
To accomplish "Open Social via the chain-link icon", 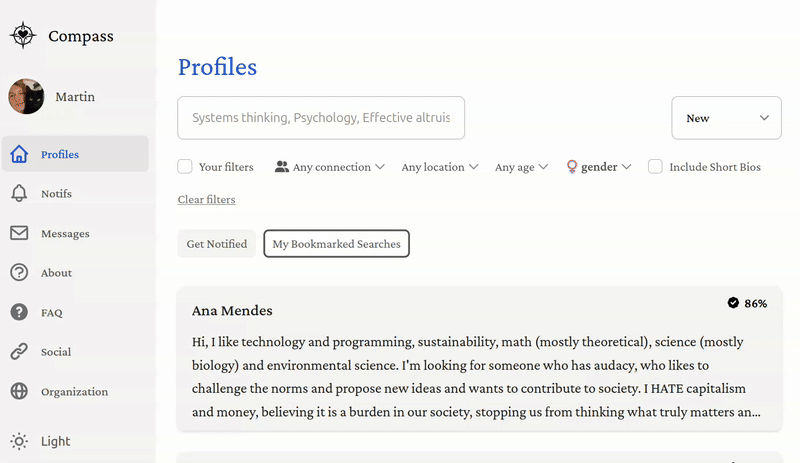I will point(18,351).
